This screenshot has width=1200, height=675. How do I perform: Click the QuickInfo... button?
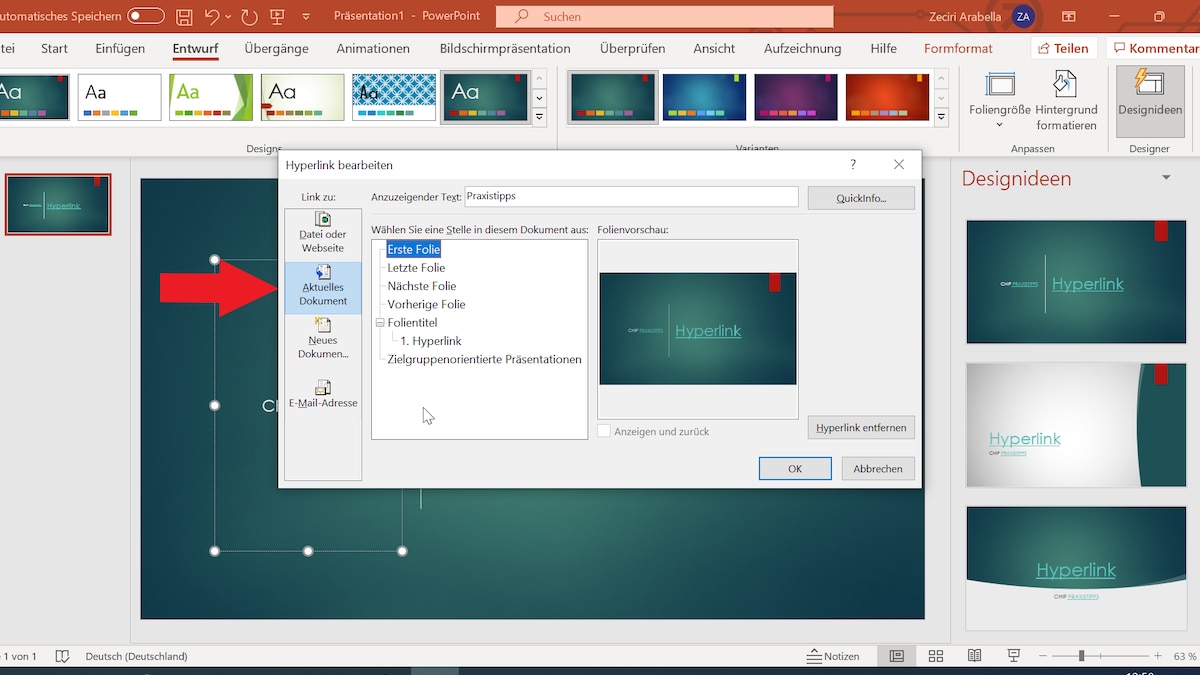coord(861,198)
